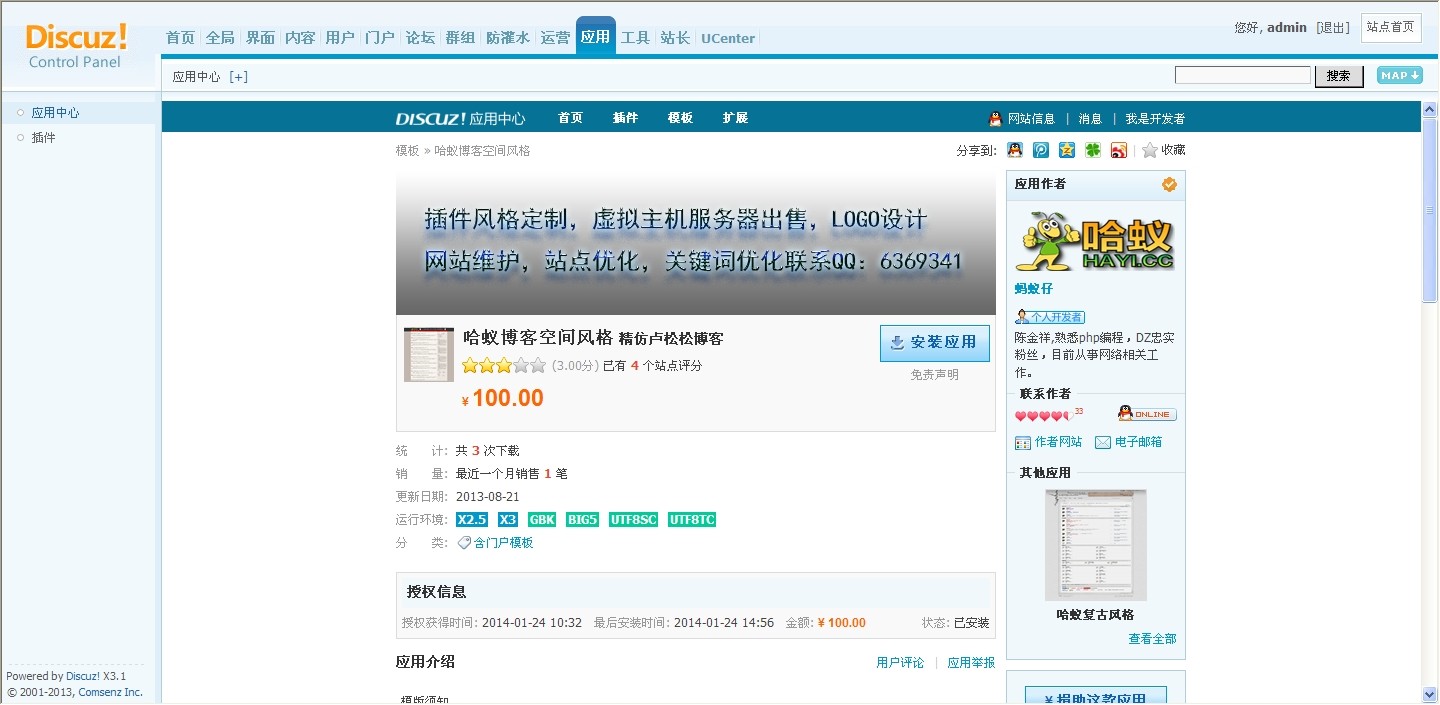
Task: Open author name 蚂蚁仔 link
Action: coord(1033,289)
